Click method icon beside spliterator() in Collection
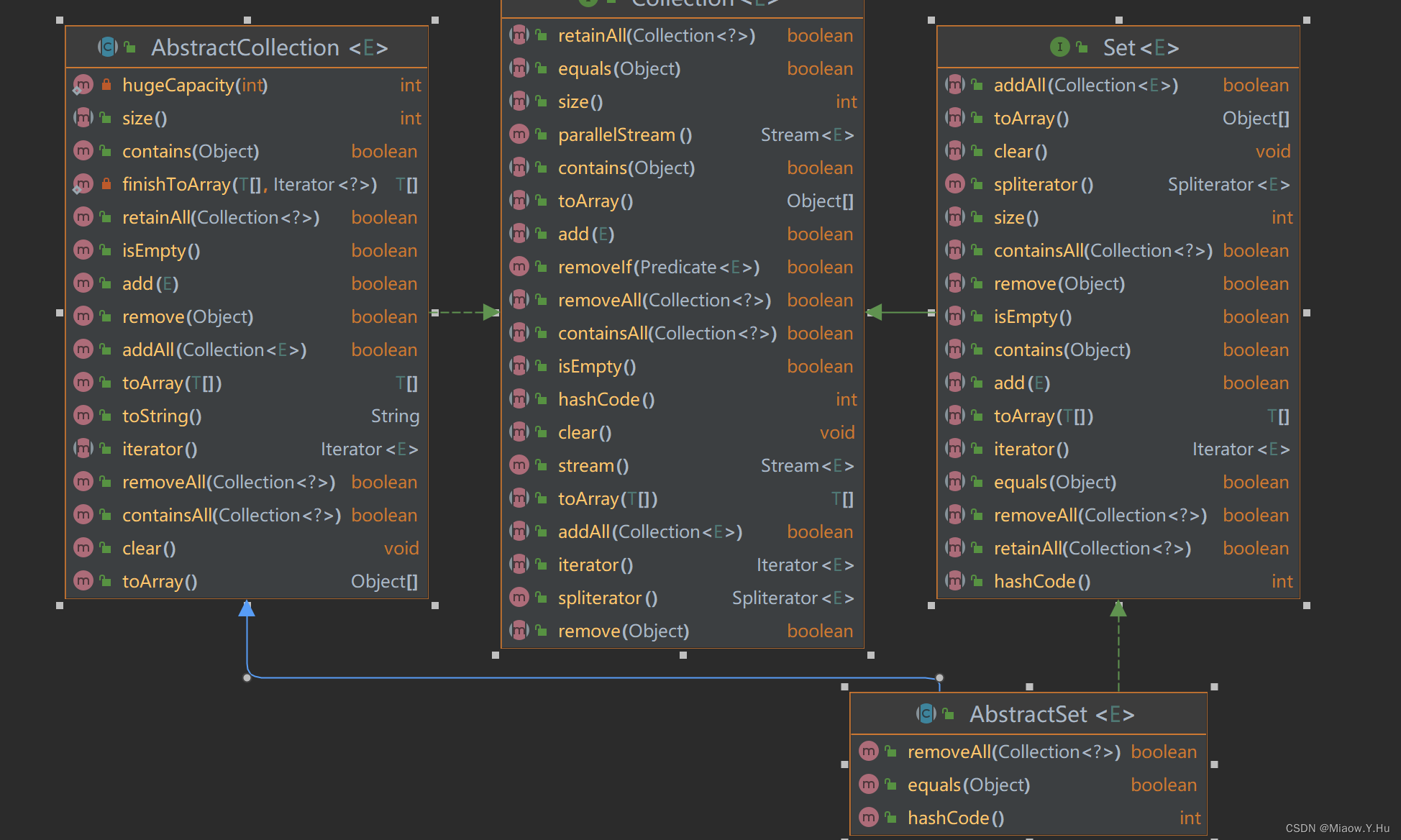Image resolution: width=1401 pixels, height=840 pixels. tap(519, 598)
